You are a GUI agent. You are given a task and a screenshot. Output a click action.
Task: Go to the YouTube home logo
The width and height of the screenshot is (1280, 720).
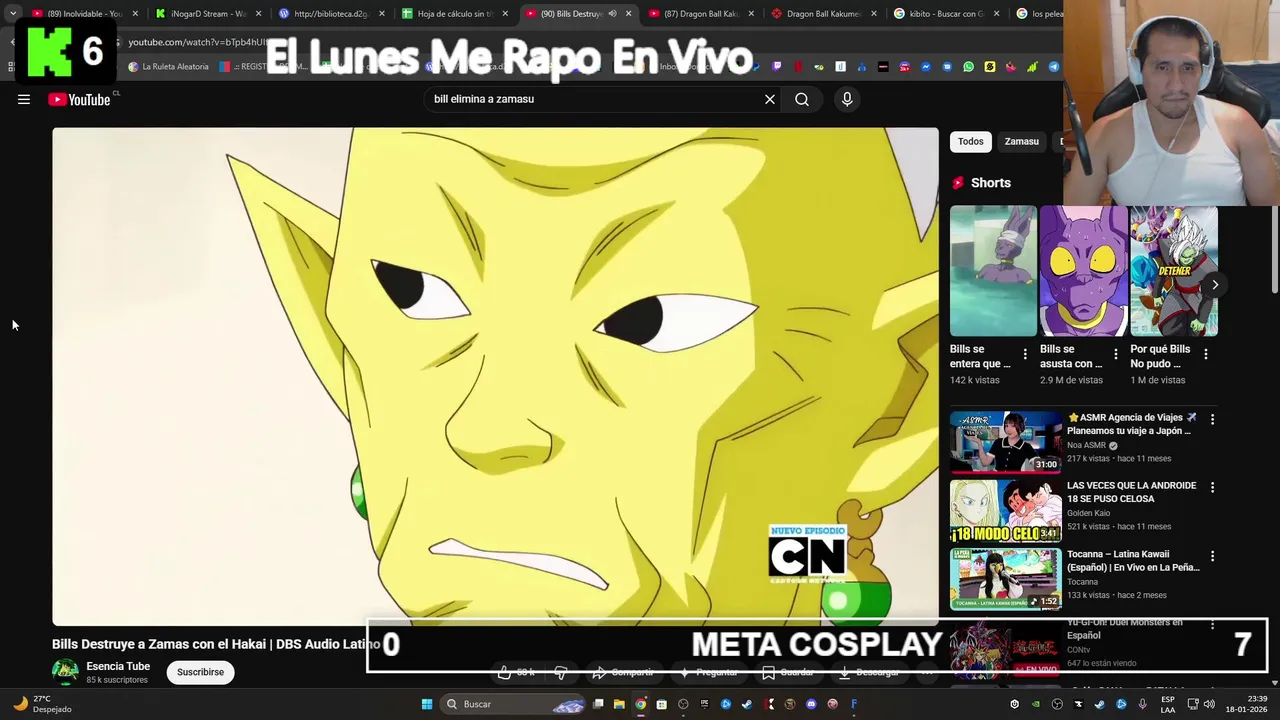tap(79, 99)
